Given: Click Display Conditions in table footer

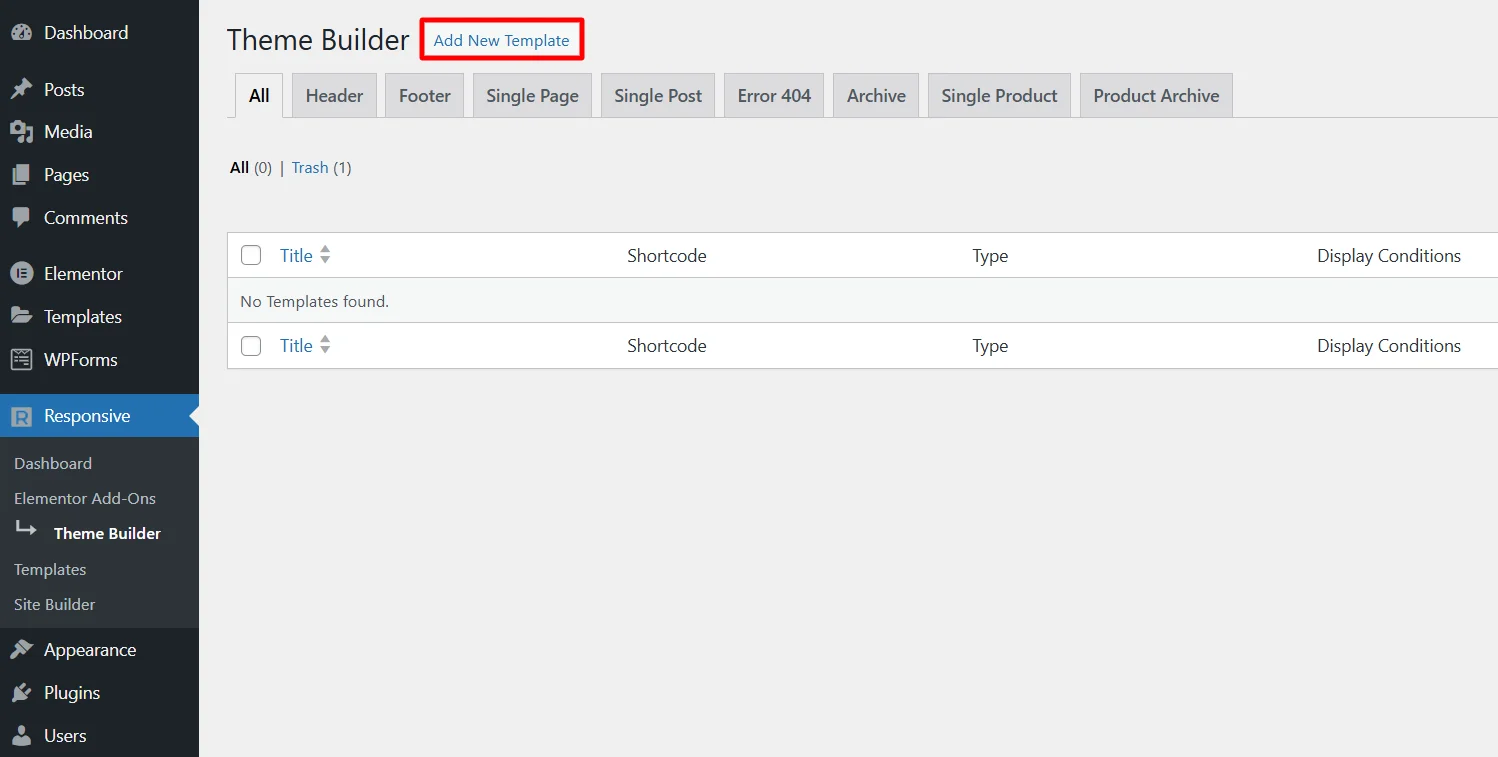Looking at the screenshot, I should pos(1389,346).
